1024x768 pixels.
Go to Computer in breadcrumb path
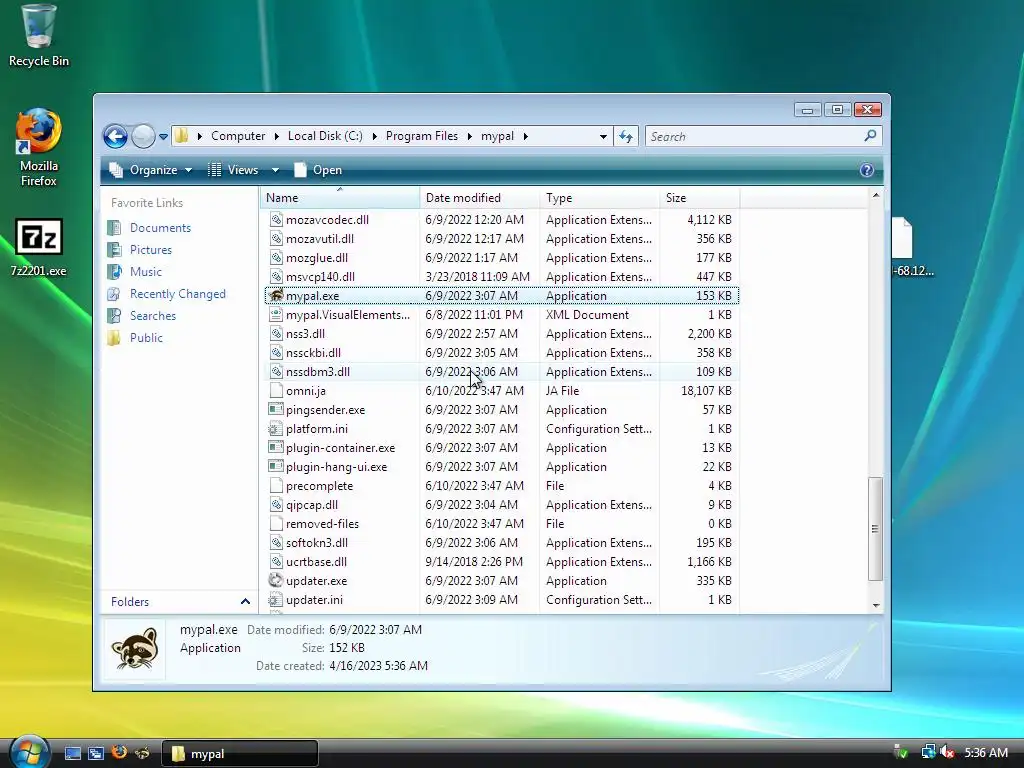point(238,136)
